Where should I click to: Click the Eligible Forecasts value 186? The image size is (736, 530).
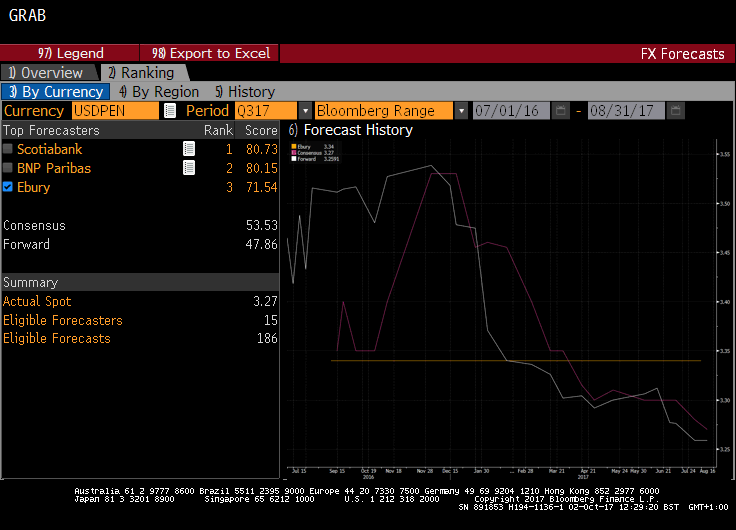(267, 338)
